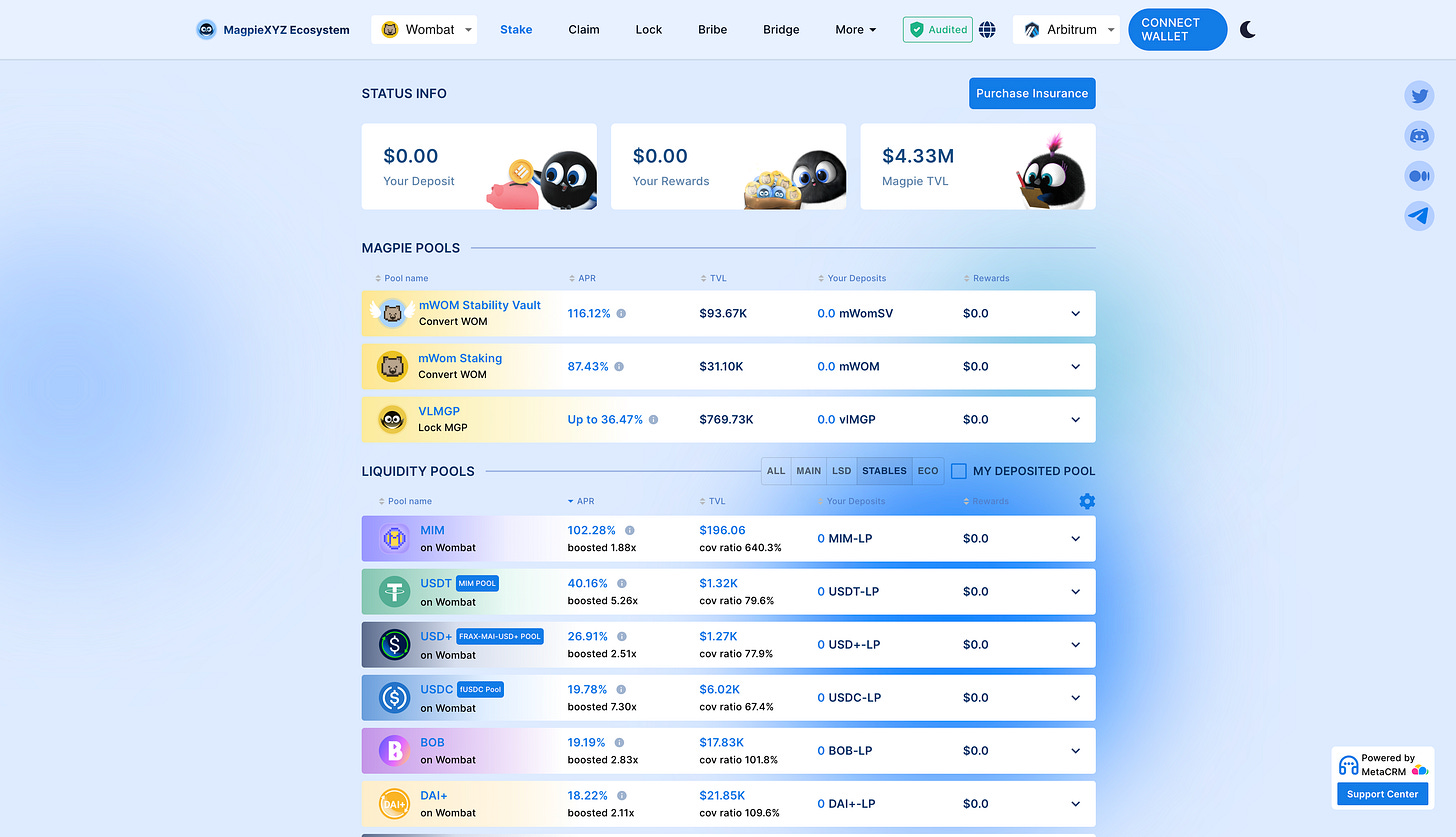Sort liquidity pools by APR header
Viewport: 1456px width, 837px height.
pyautogui.click(x=582, y=501)
